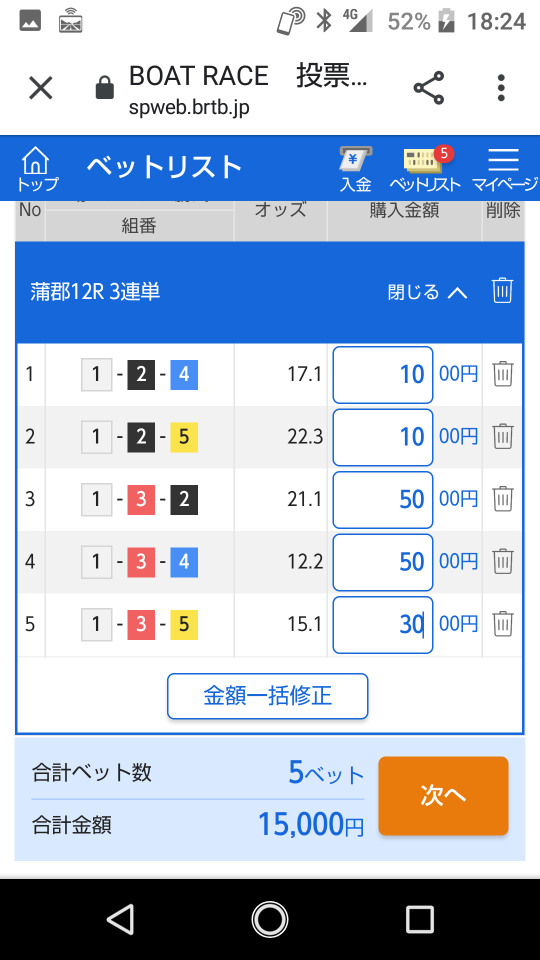The height and width of the screenshot is (960, 540).
Task: Focus amount field for bet 1-3-5
Action: (x=383, y=624)
